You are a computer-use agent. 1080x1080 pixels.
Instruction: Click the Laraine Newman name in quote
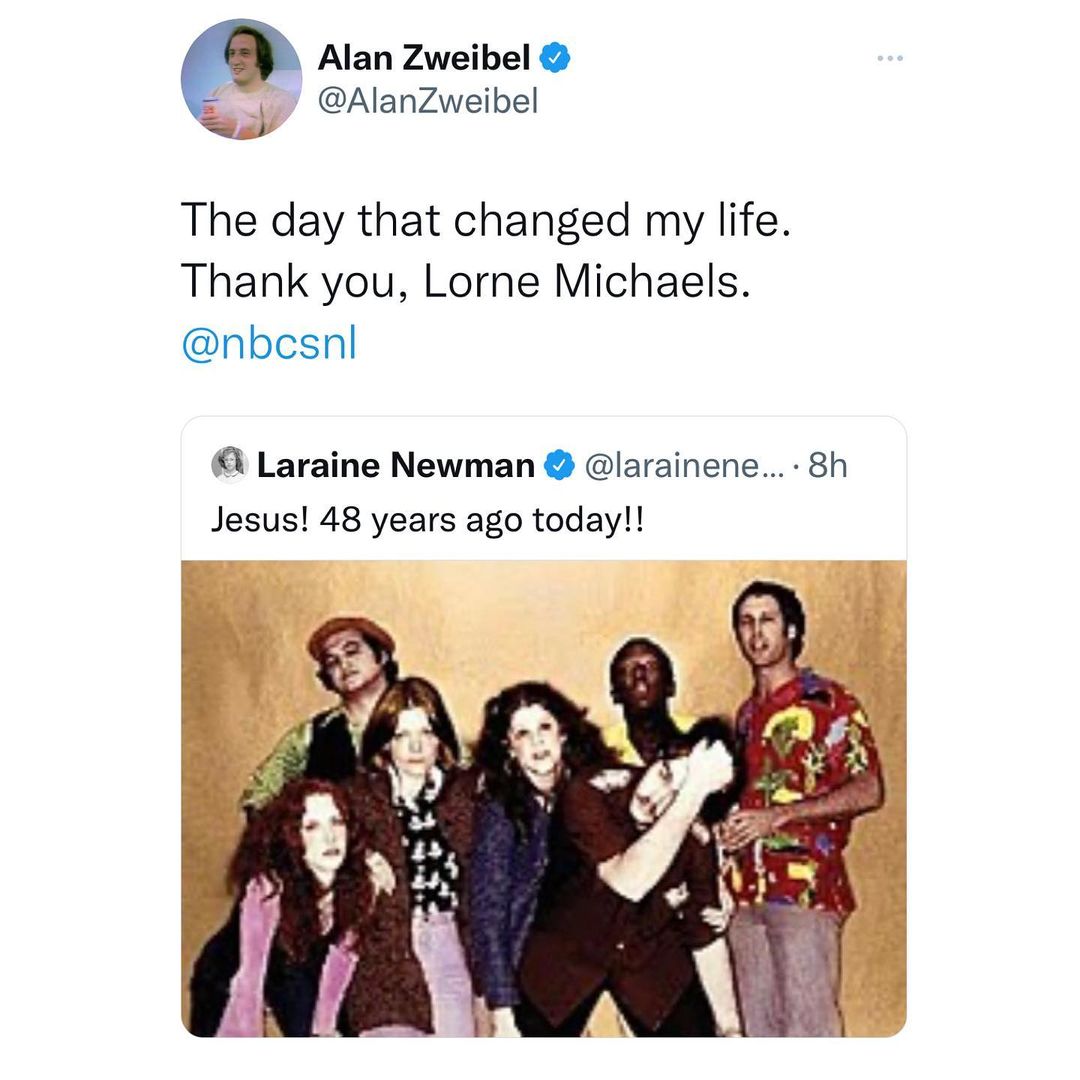click(x=396, y=465)
